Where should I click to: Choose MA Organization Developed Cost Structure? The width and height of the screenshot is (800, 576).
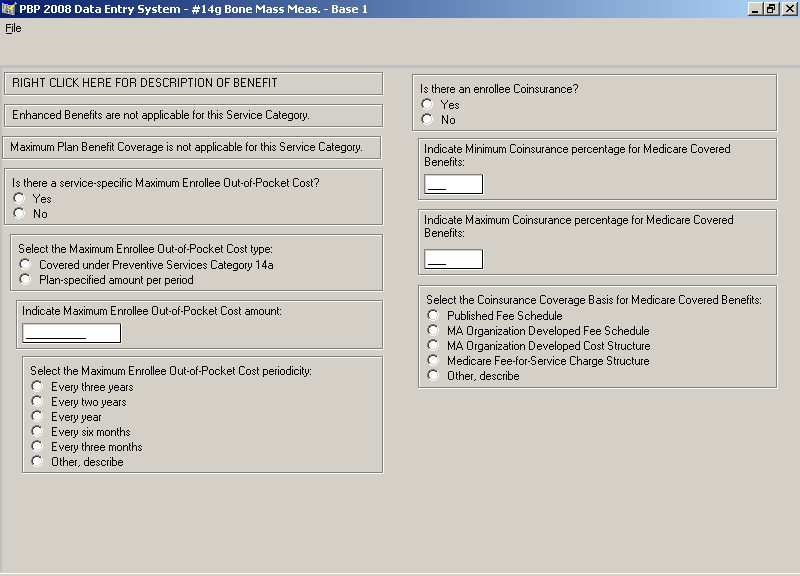(433, 345)
